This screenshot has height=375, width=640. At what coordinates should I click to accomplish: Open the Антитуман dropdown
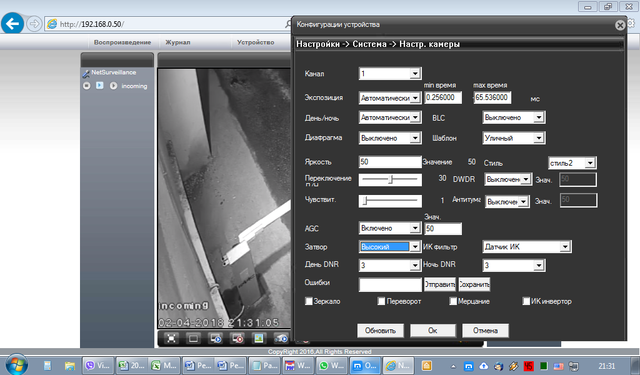[x=507, y=201]
